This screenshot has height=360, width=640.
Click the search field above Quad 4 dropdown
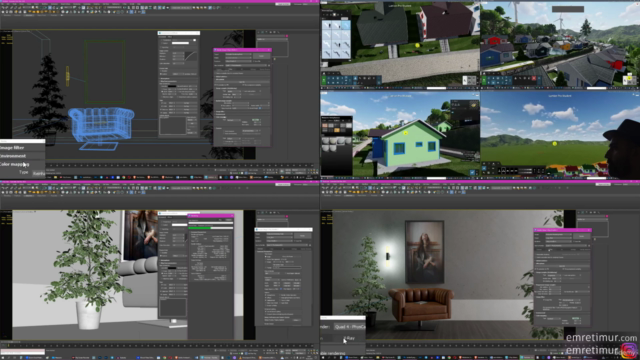(x=343, y=318)
